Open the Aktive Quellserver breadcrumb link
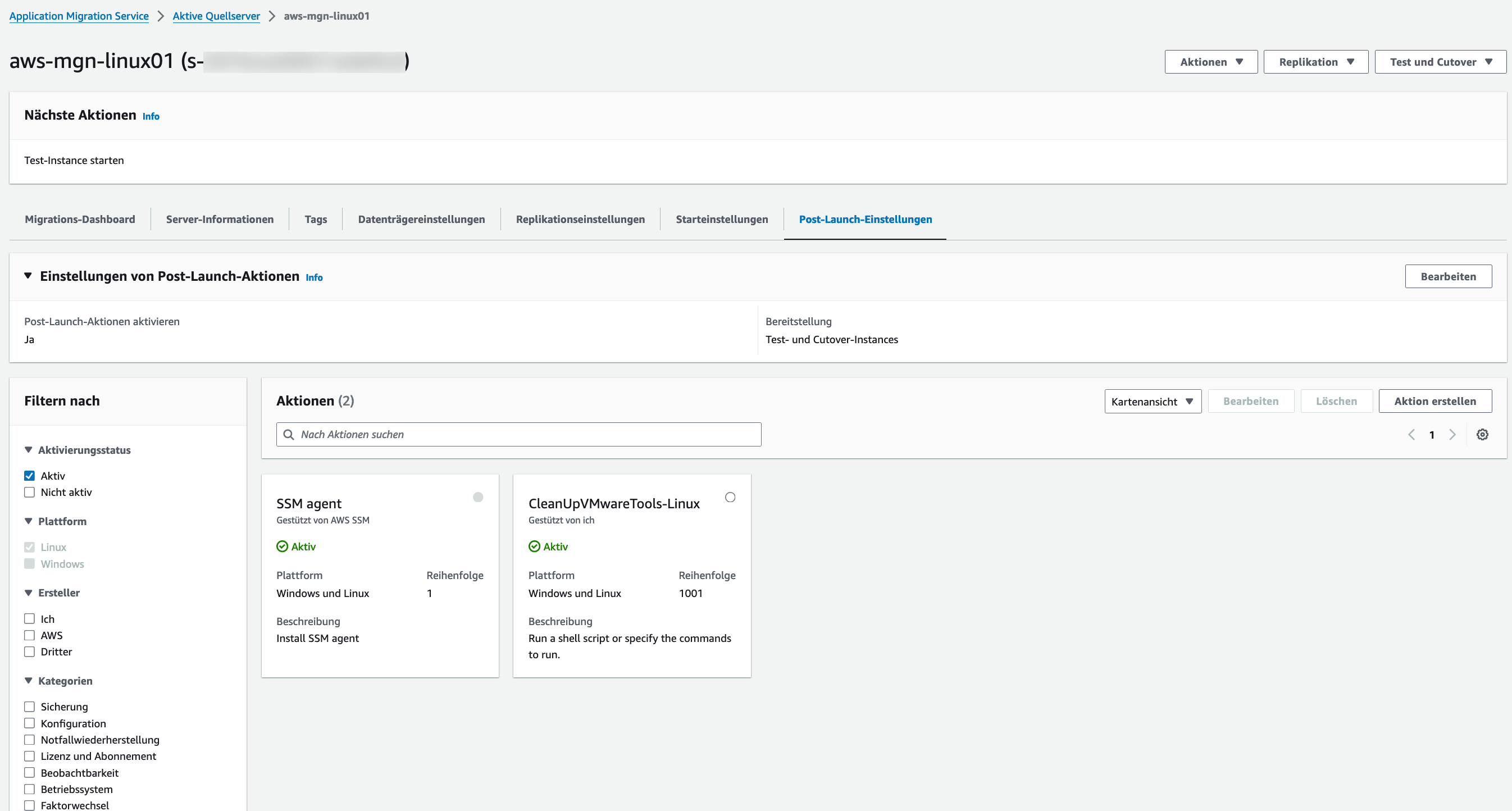This screenshot has height=811, width=1512. point(216,16)
